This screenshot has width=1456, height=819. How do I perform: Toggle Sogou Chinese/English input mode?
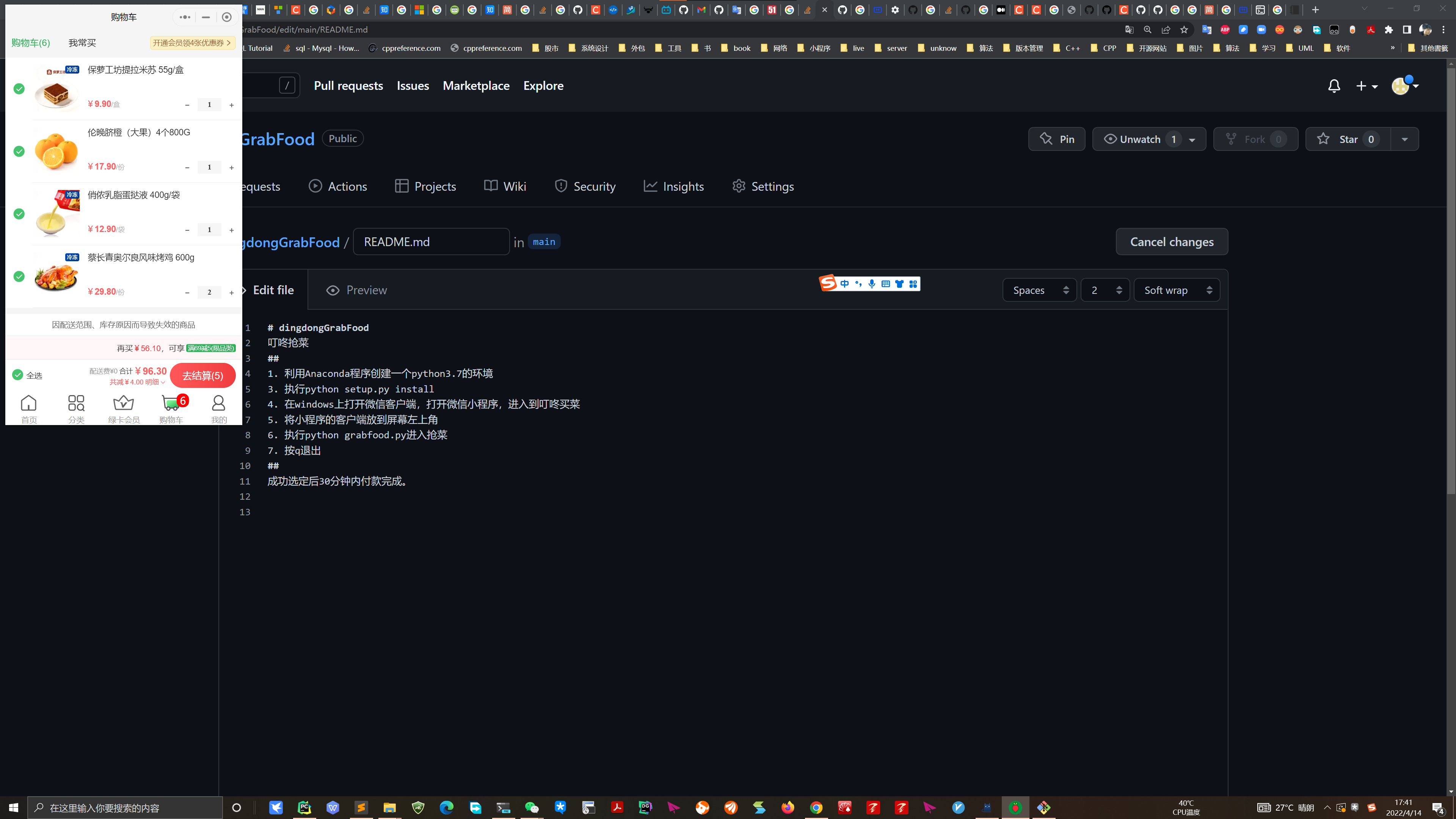click(844, 284)
